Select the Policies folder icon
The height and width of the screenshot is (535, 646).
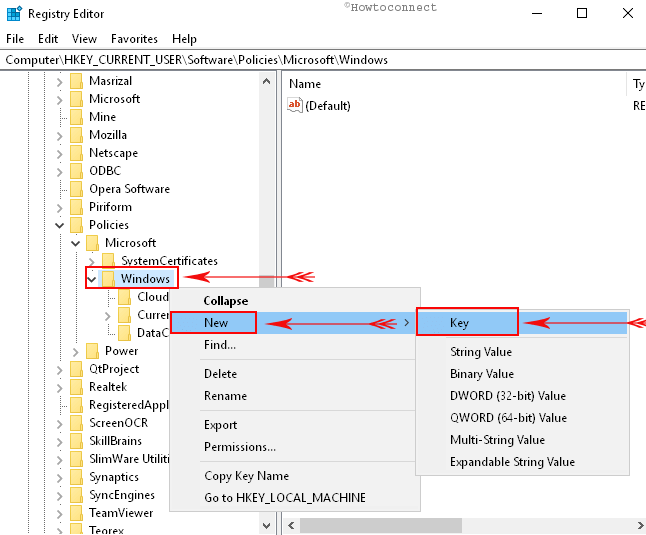pyautogui.click(x=77, y=225)
